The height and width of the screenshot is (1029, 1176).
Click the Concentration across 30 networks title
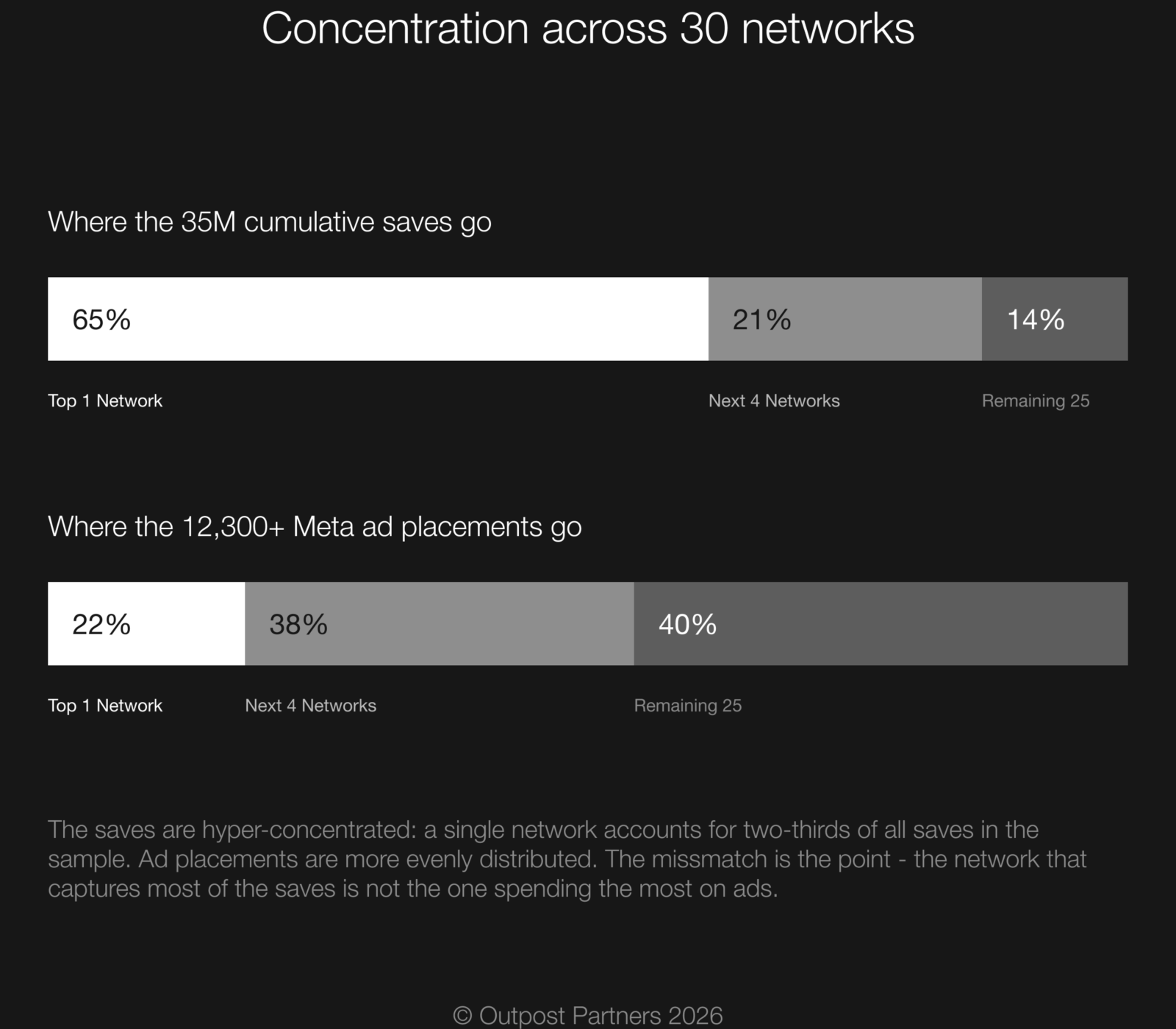[x=588, y=29]
